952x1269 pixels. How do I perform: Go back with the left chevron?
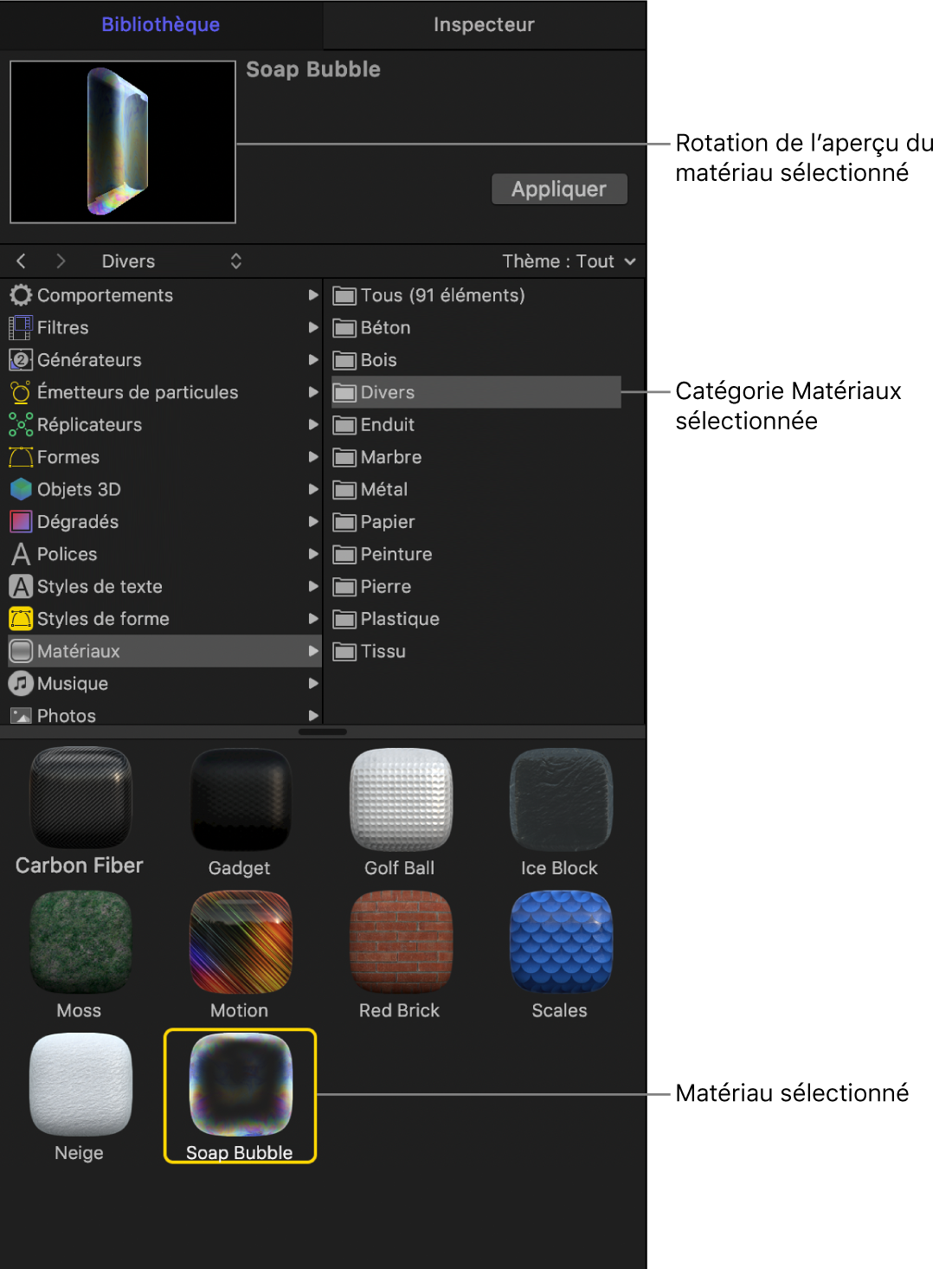click(22, 261)
